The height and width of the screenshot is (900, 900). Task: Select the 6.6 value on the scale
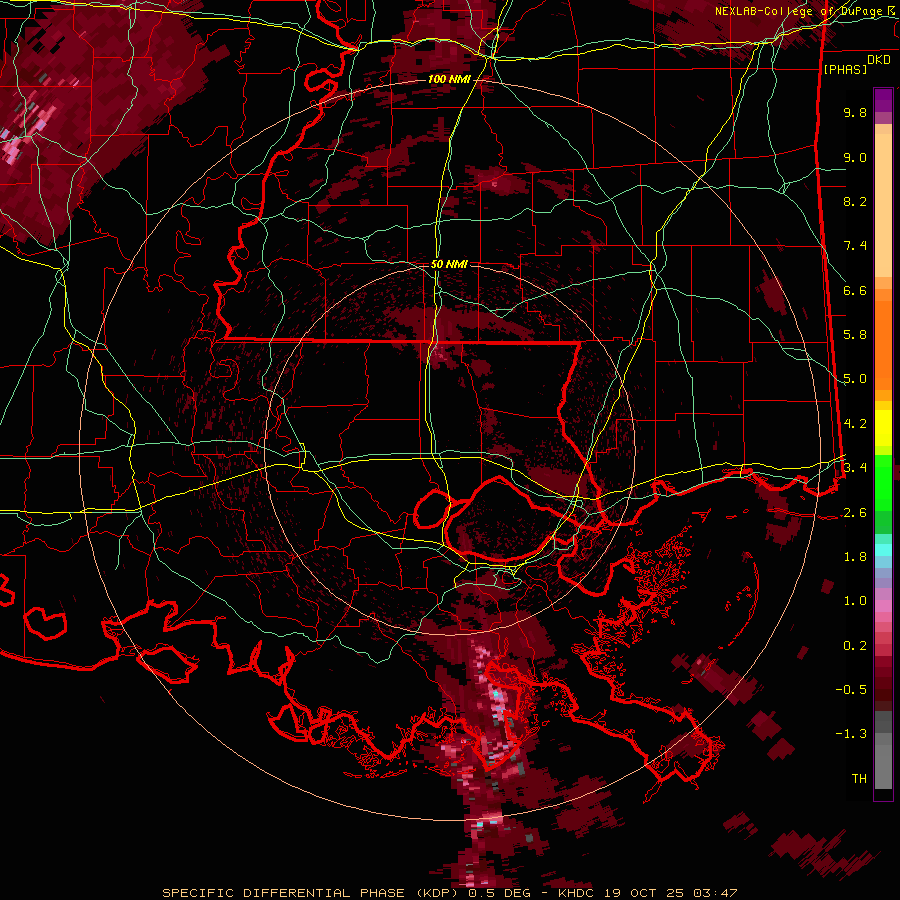855,290
